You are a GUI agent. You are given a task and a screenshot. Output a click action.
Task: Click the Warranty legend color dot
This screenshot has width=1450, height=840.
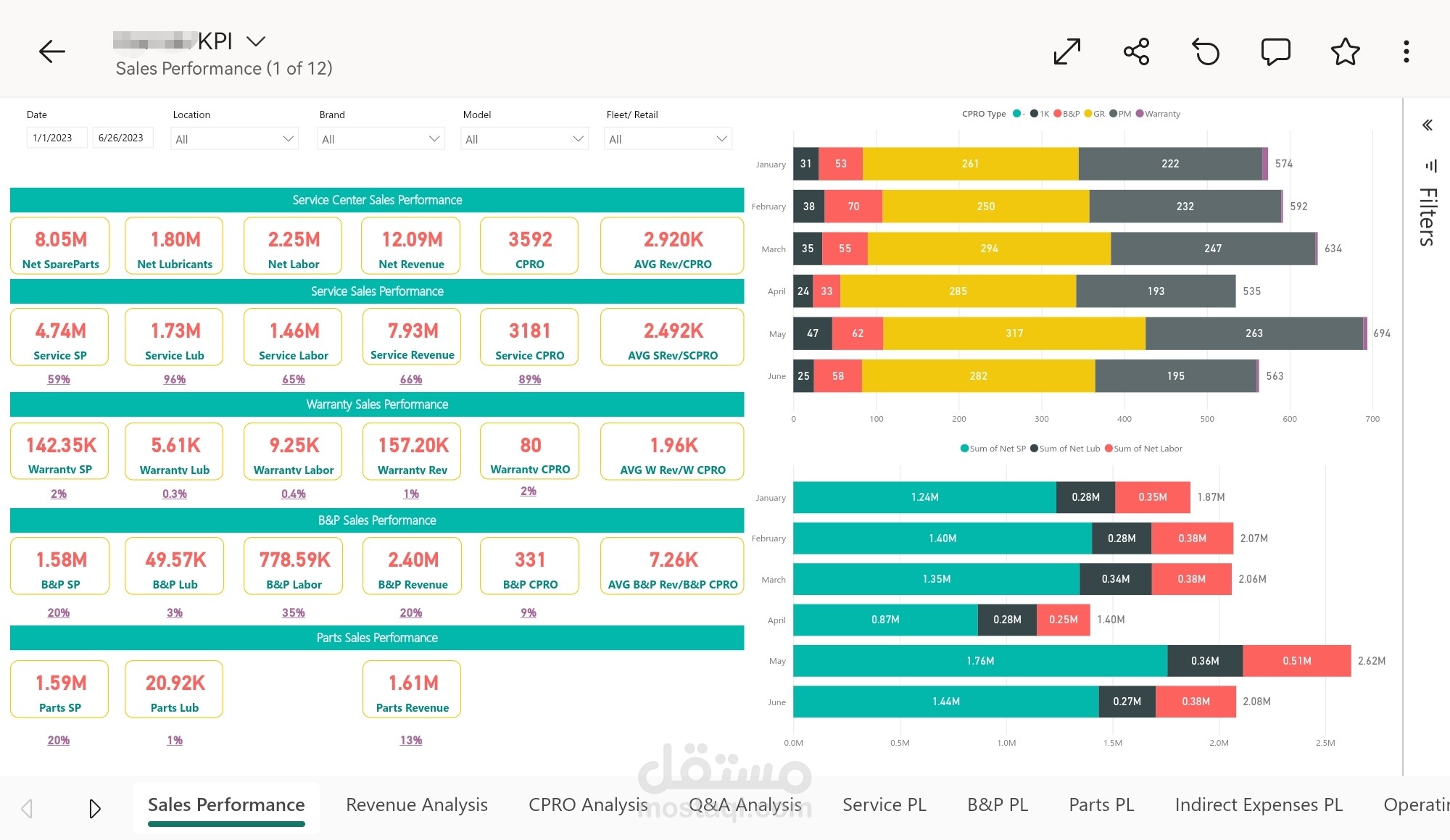(x=1140, y=114)
